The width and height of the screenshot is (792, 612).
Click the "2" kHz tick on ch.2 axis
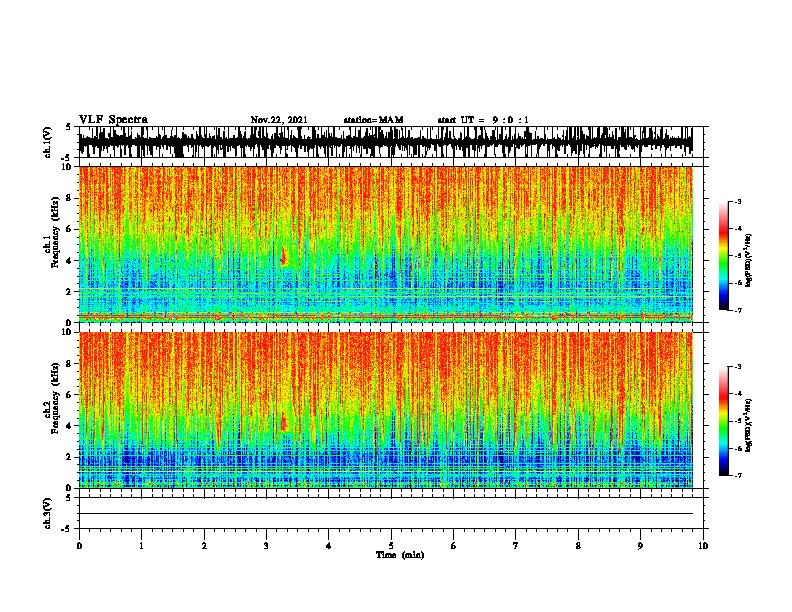(70, 457)
